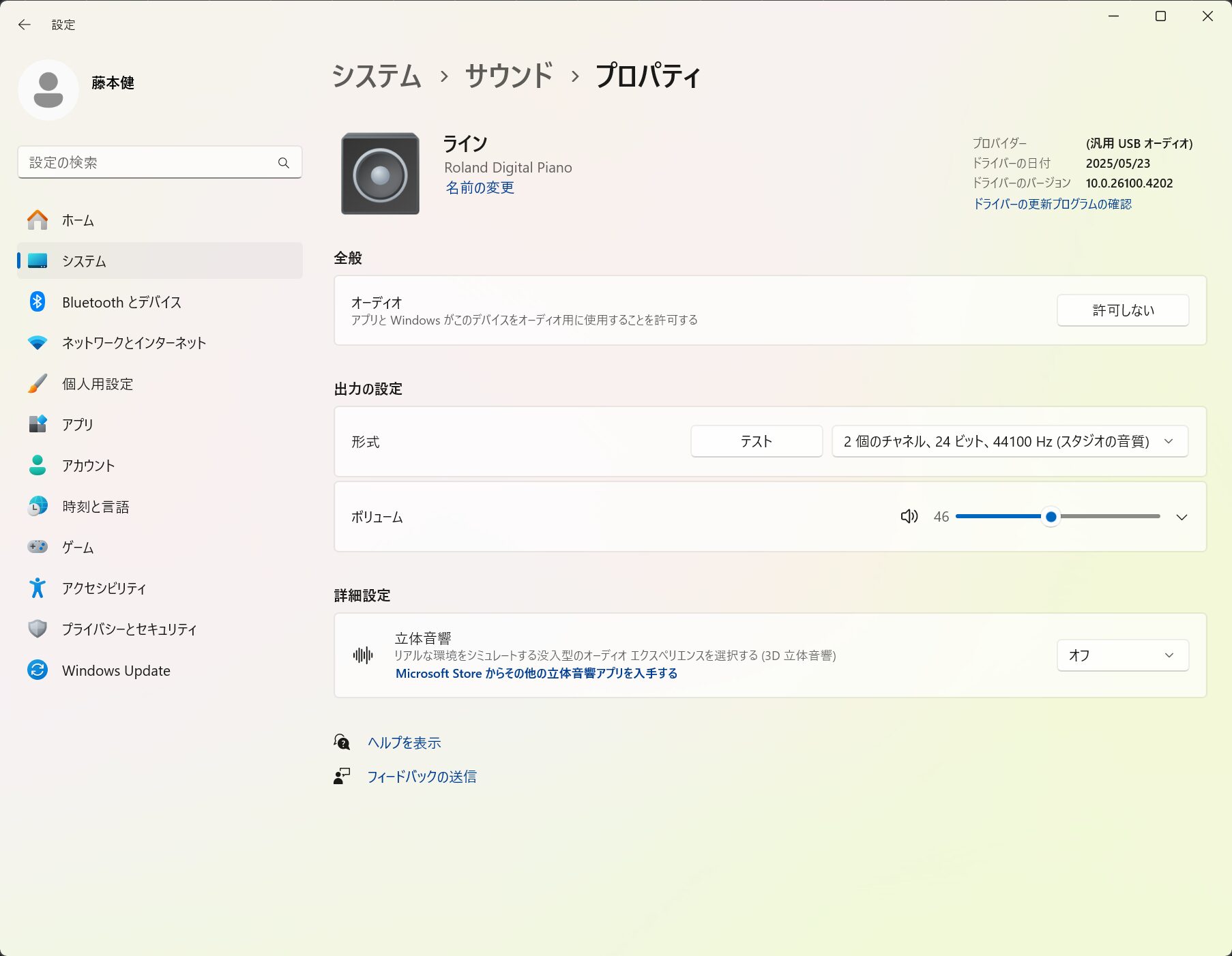Click Microsoft Store spatial sound apps link

(x=536, y=673)
